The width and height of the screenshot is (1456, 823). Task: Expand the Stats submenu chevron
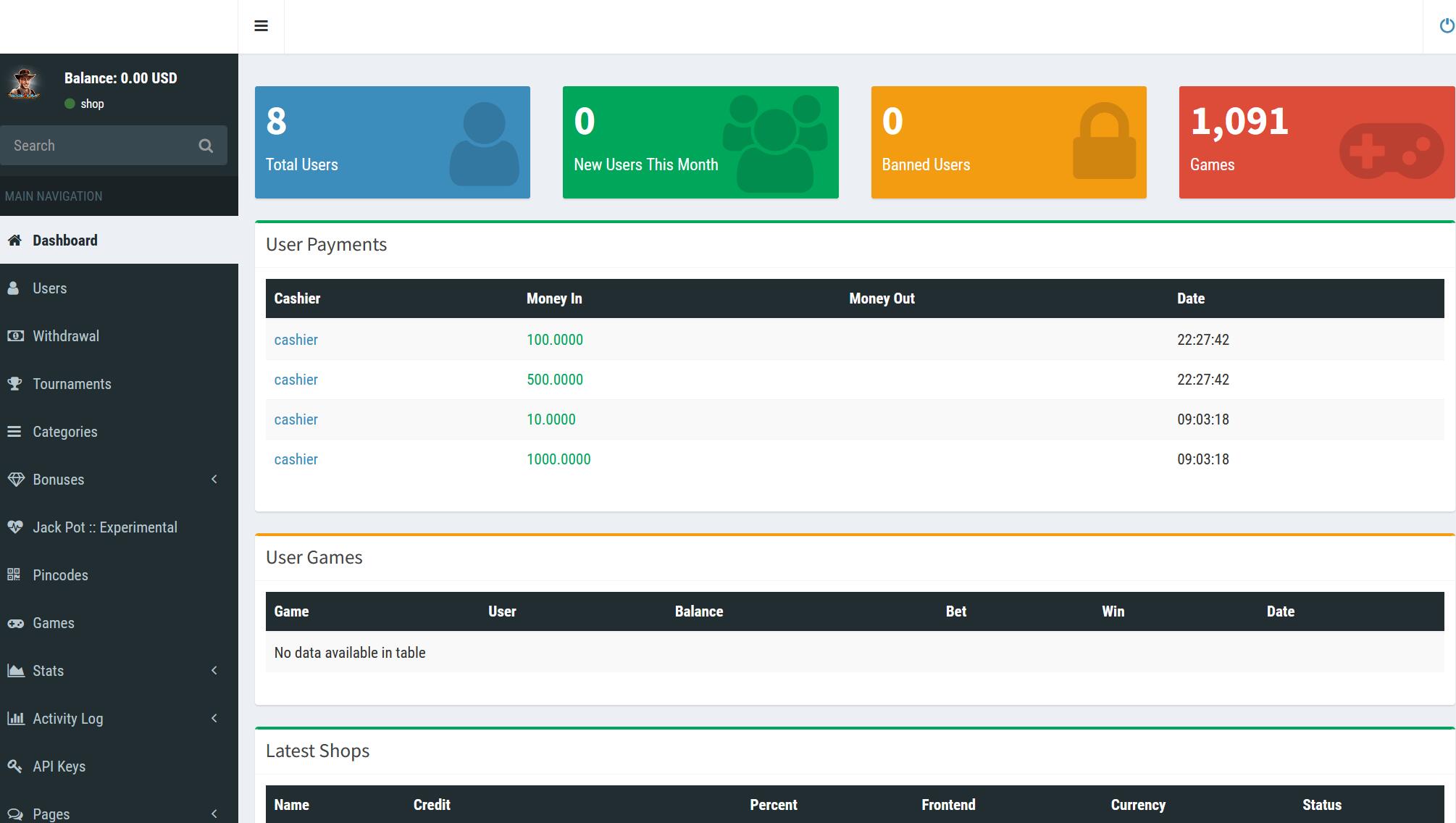(214, 671)
